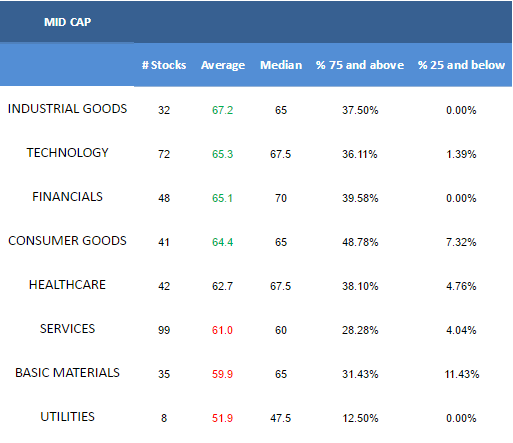Click the BASIC MATERIALS sector label
Viewport: 513px width, 443px height.
pyautogui.click(x=67, y=373)
